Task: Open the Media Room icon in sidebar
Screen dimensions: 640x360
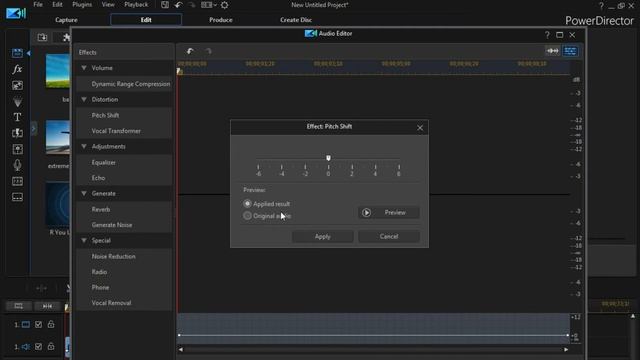Action: point(17,53)
